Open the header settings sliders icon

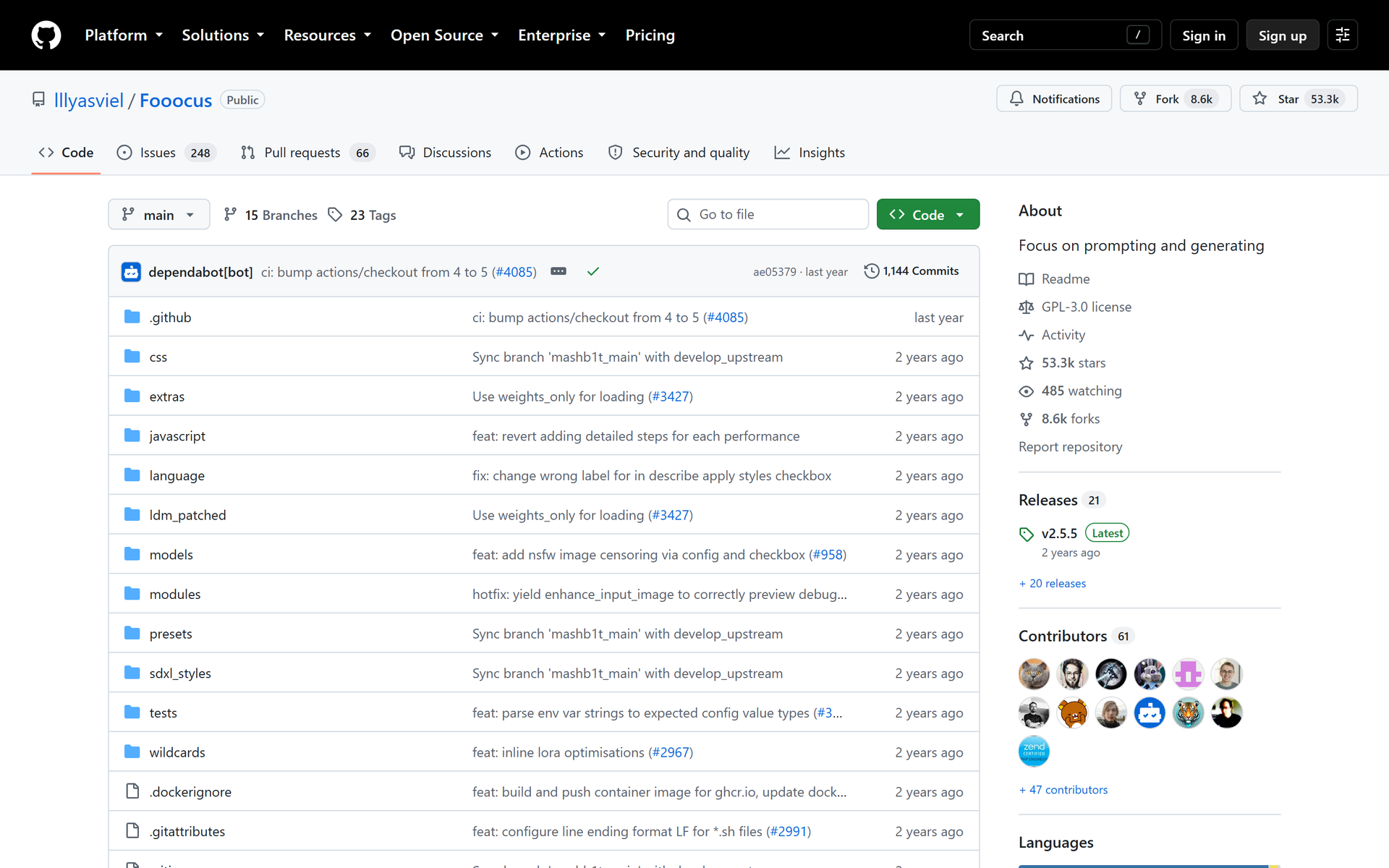(x=1343, y=35)
